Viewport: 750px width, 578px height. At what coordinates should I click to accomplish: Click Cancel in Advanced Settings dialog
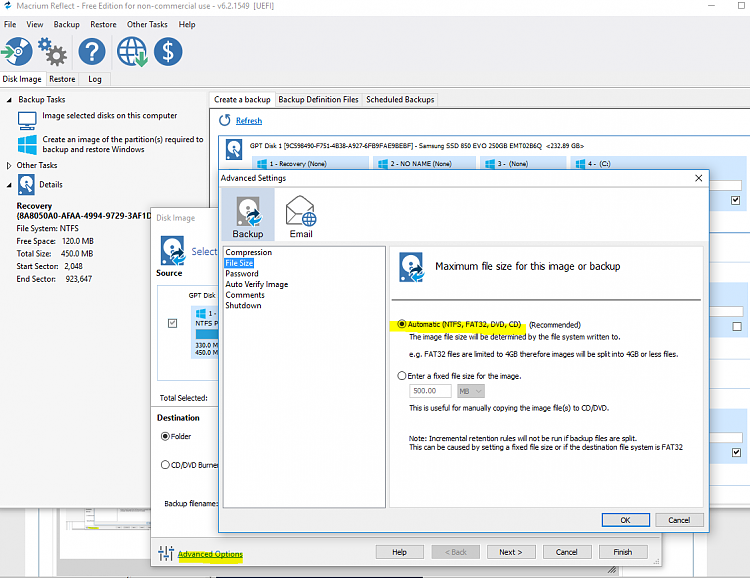(x=679, y=520)
